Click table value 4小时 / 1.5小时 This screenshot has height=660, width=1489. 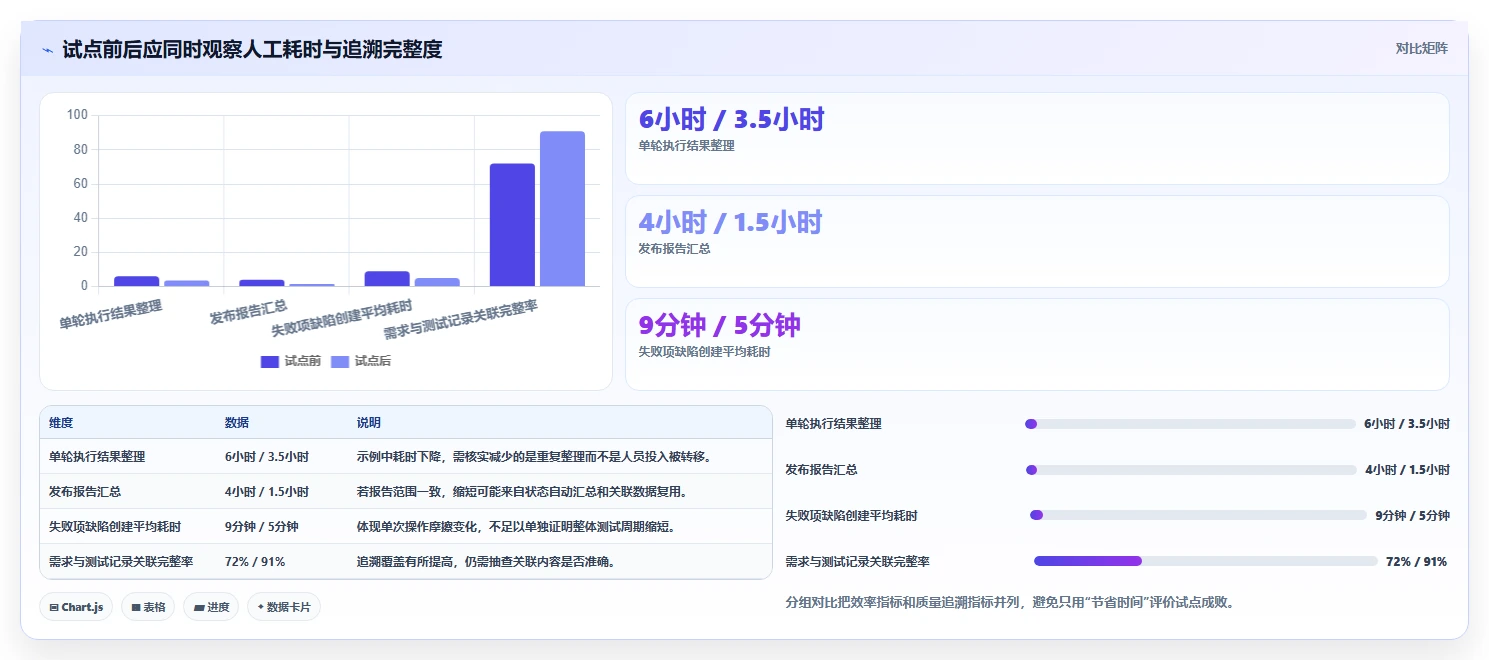point(267,492)
